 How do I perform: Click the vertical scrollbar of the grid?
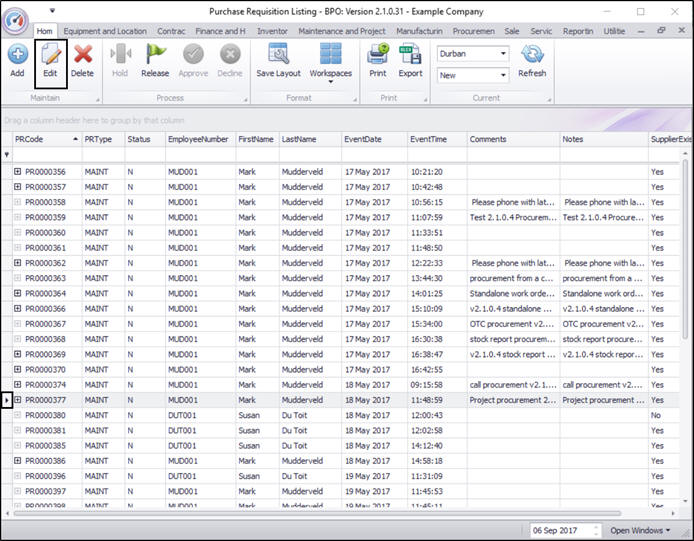tap(685, 330)
